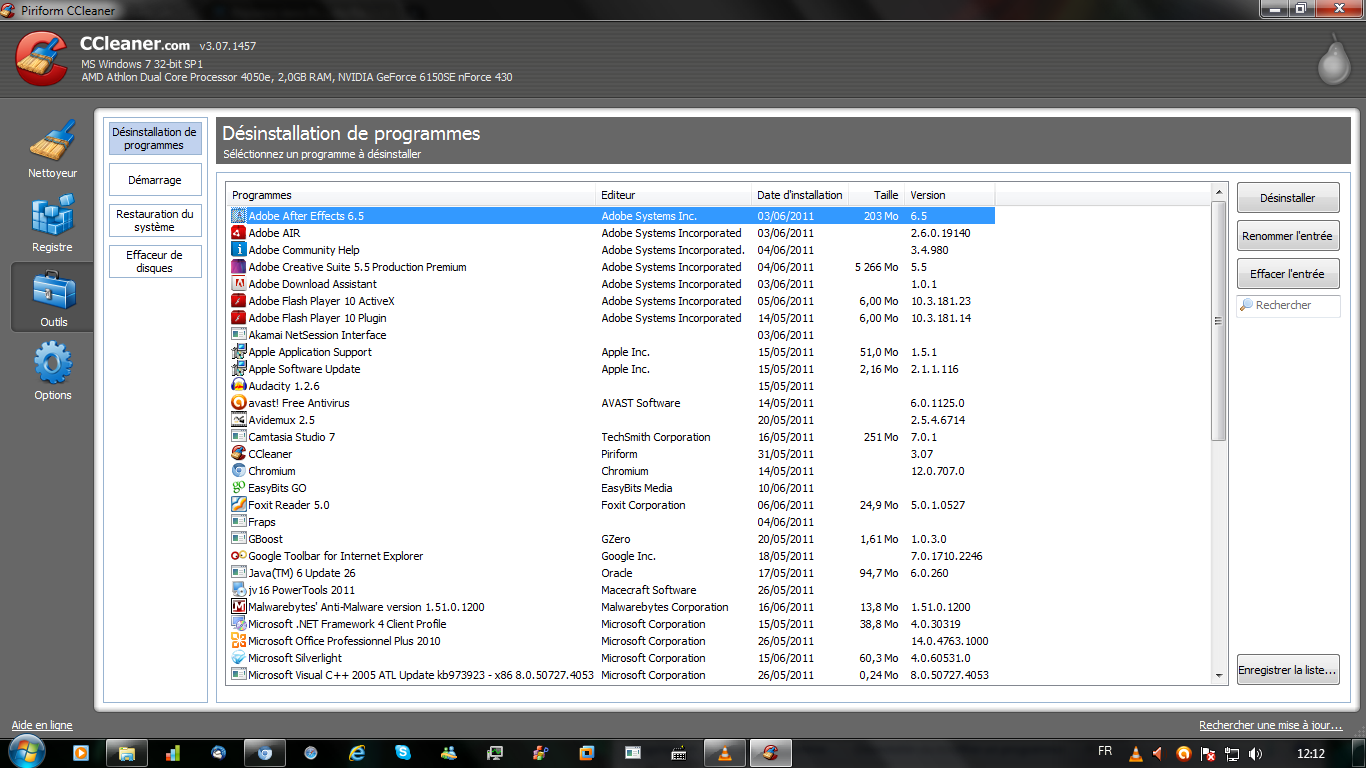Image resolution: width=1366 pixels, height=768 pixels.
Task: Click the Adobe Creative Suite 5.5 icon
Action: [x=239, y=267]
